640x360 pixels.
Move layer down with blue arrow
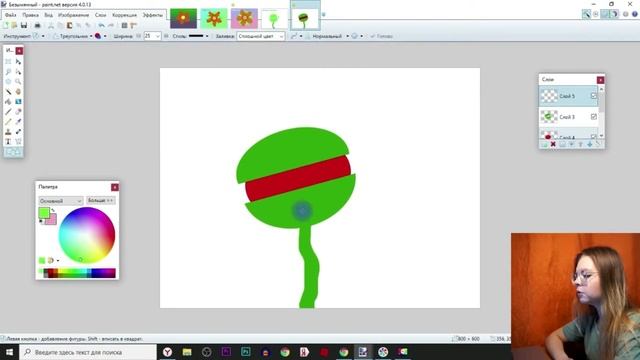coord(589,144)
